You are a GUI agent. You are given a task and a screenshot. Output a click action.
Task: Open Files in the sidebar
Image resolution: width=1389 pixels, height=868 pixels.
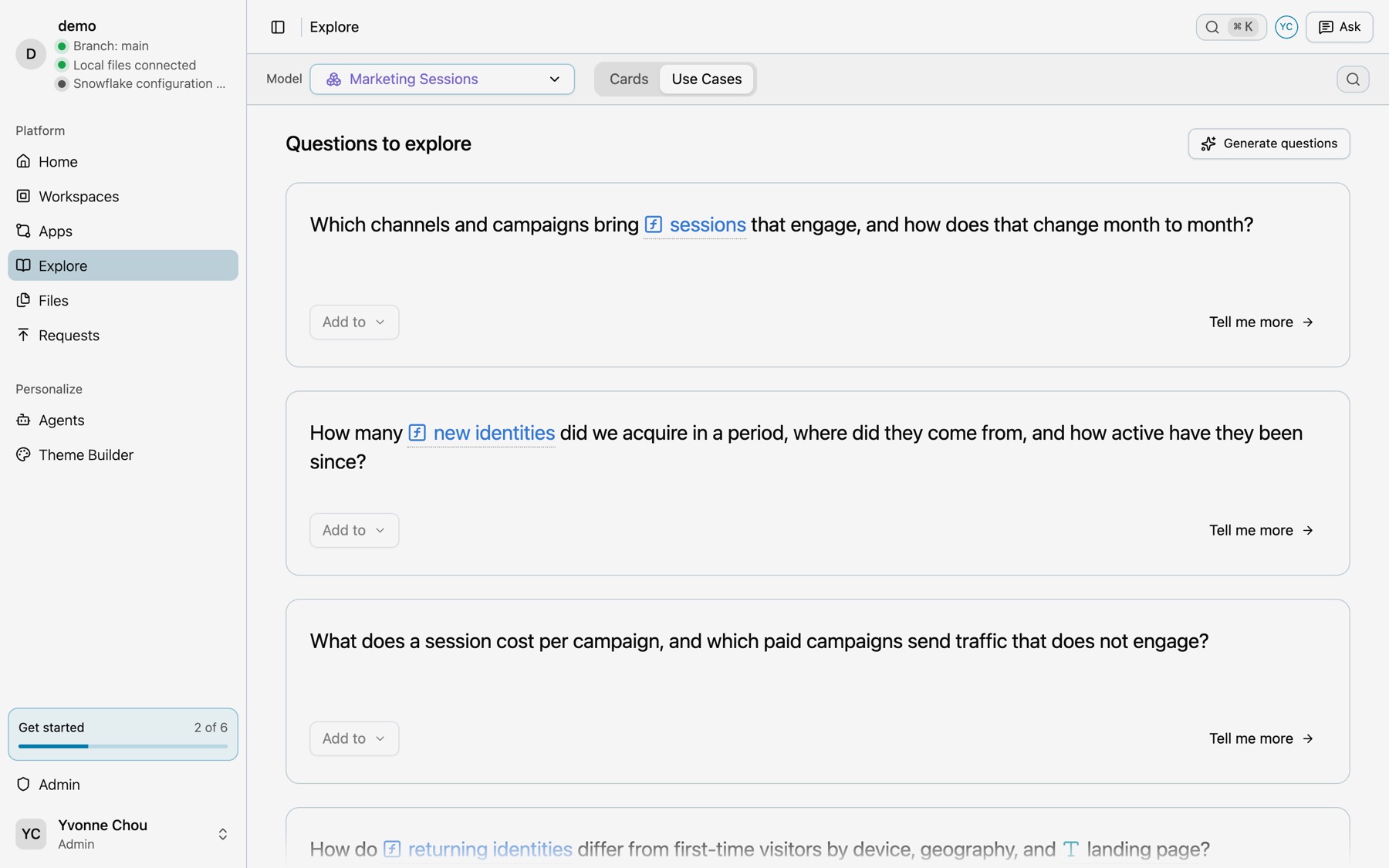click(123, 300)
